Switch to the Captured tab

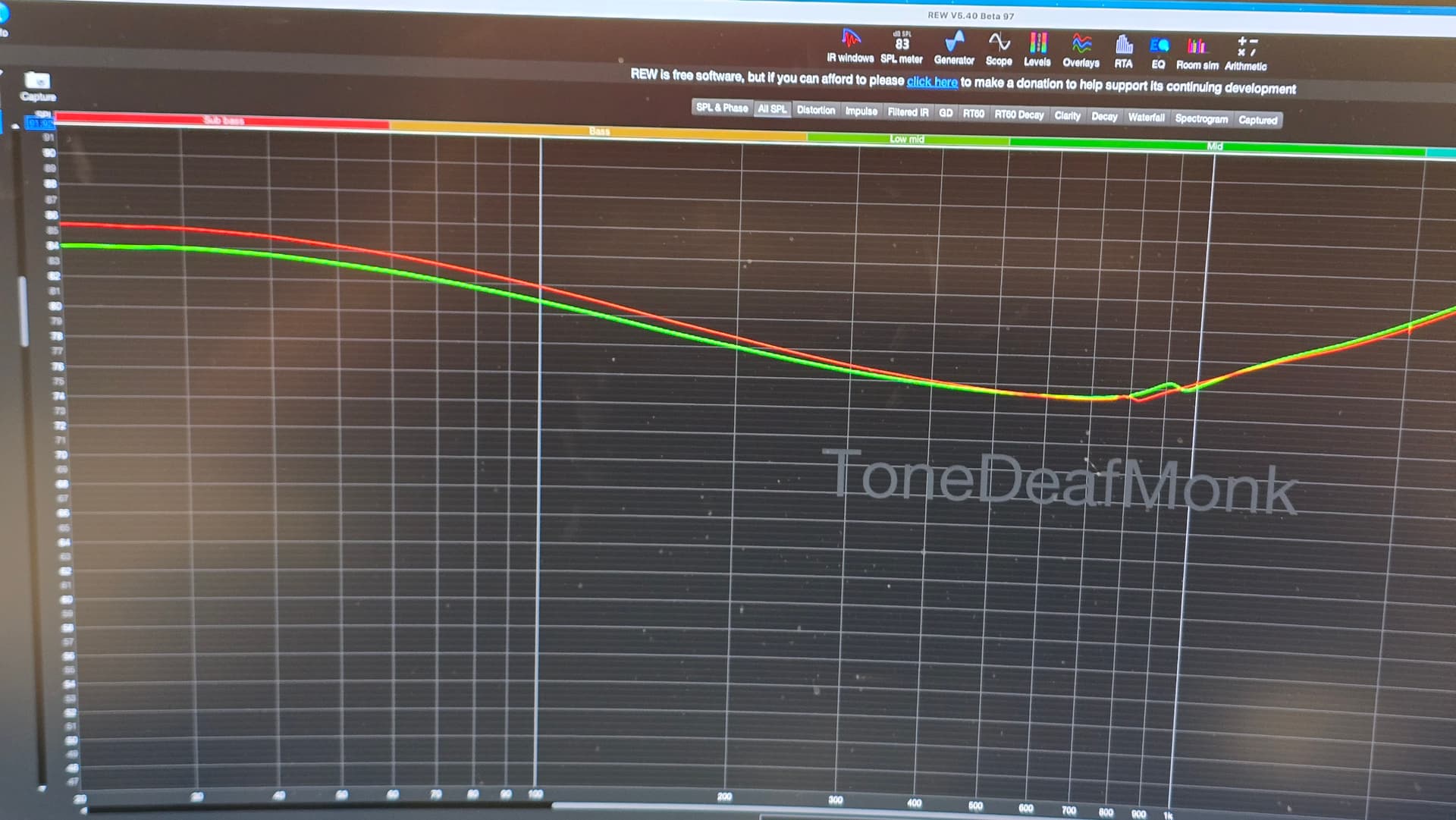pos(1258,120)
